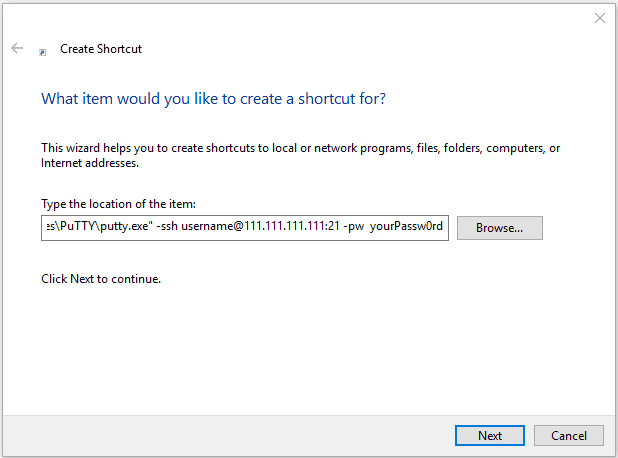Click the 'Click Next to continue.' text
Image resolution: width=618 pixels, height=458 pixels.
click(x=101, y=279)
